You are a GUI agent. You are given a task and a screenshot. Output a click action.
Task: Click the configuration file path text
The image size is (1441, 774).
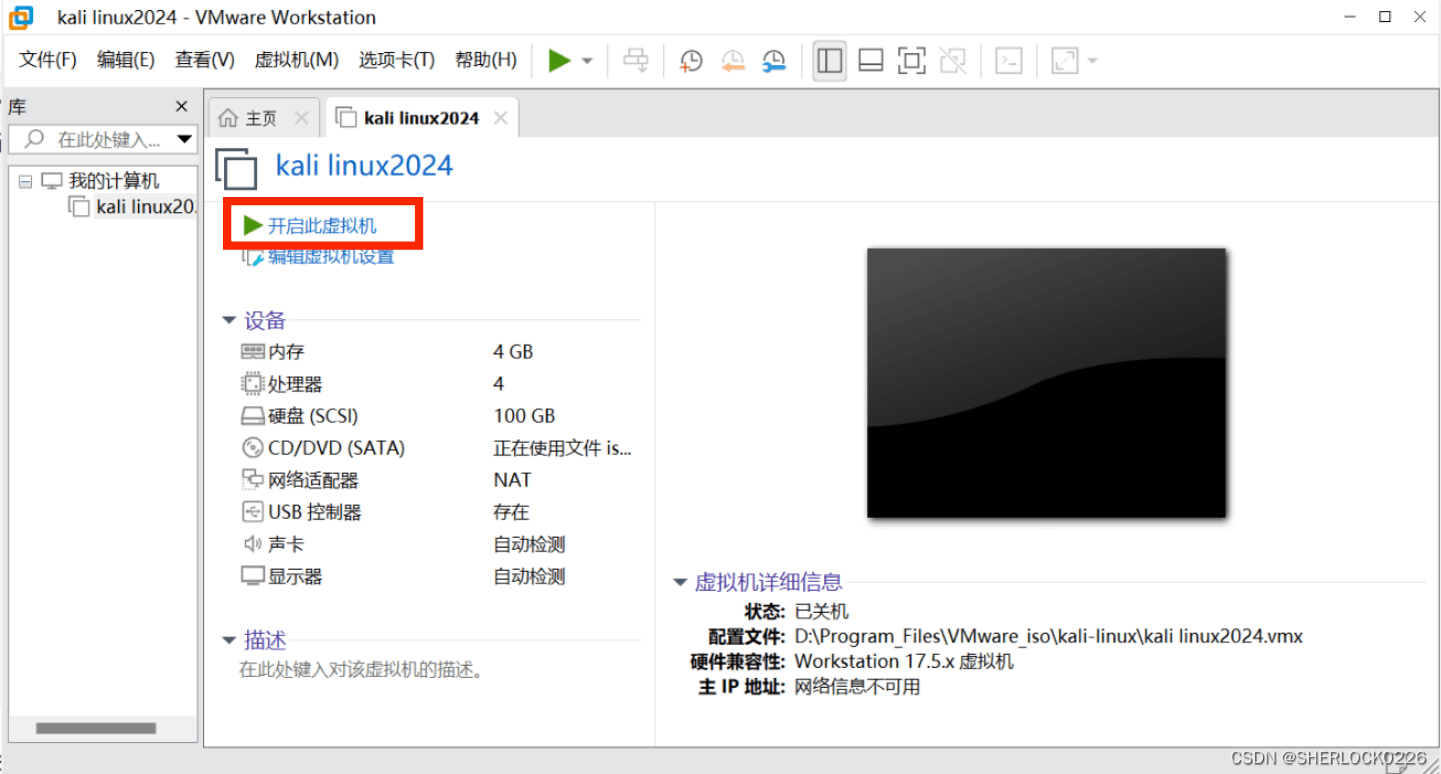coord(1048,636)
